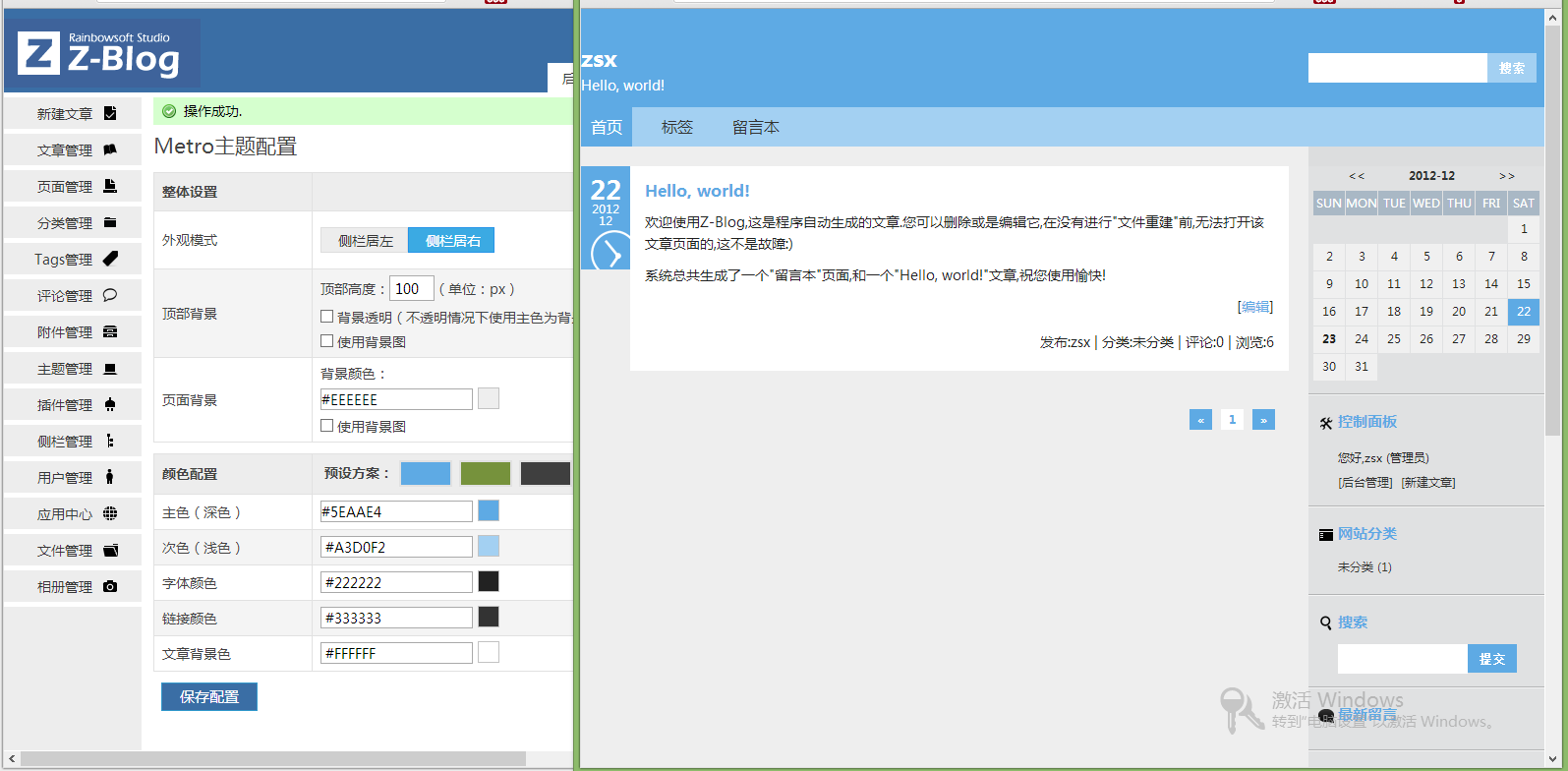This screenshot has width=1568, height=771.
Task: Click the page icon next to 页面管理
Action: 110,186
